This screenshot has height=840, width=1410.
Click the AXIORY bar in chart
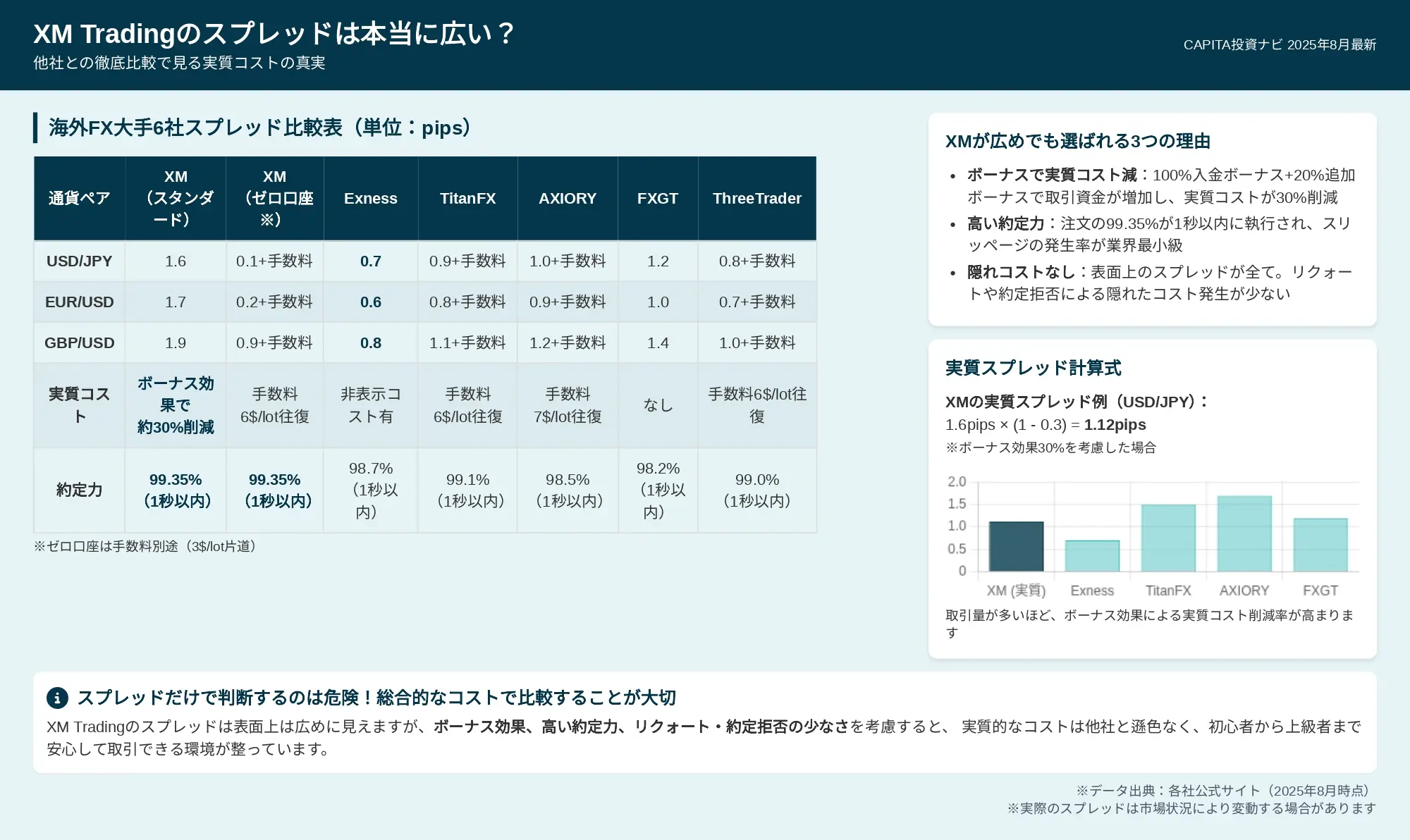1244,533
